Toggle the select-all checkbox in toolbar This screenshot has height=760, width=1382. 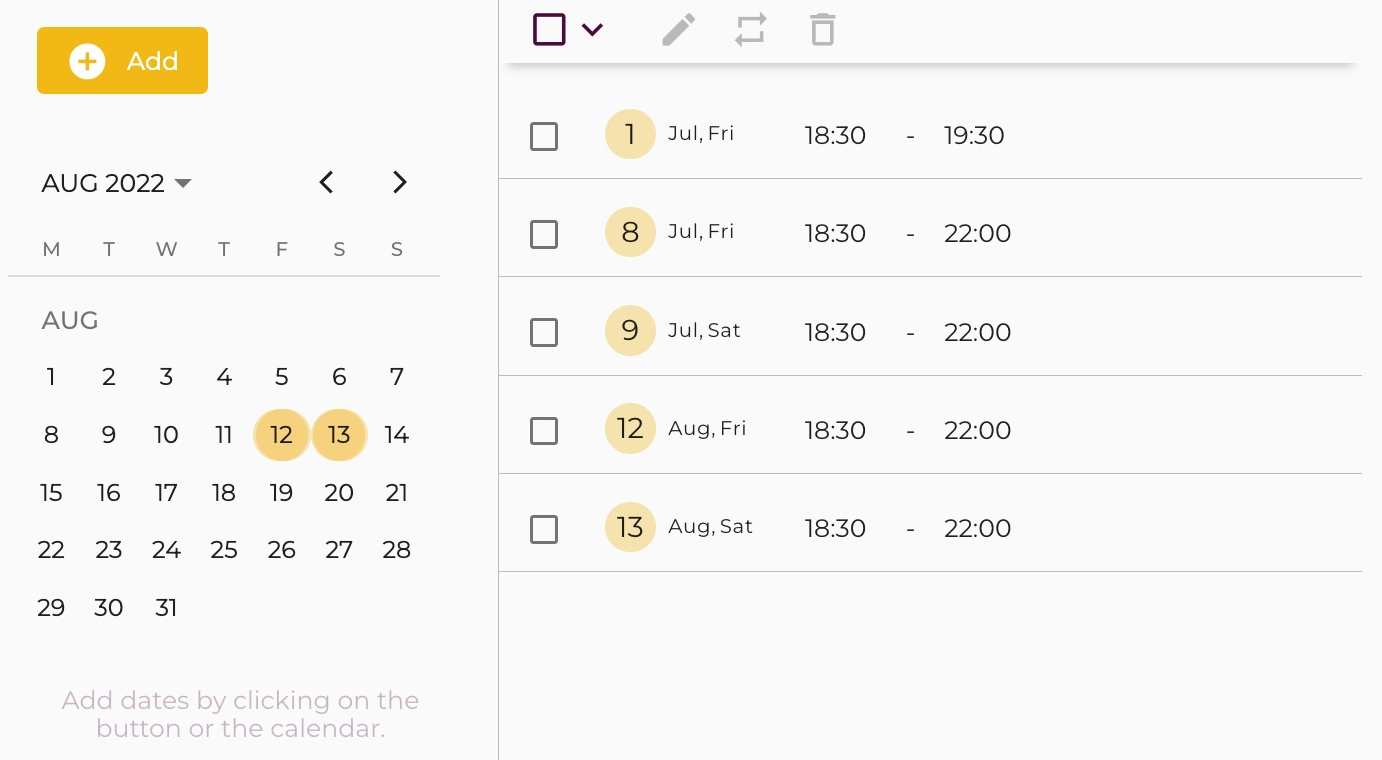click(549, 30)
